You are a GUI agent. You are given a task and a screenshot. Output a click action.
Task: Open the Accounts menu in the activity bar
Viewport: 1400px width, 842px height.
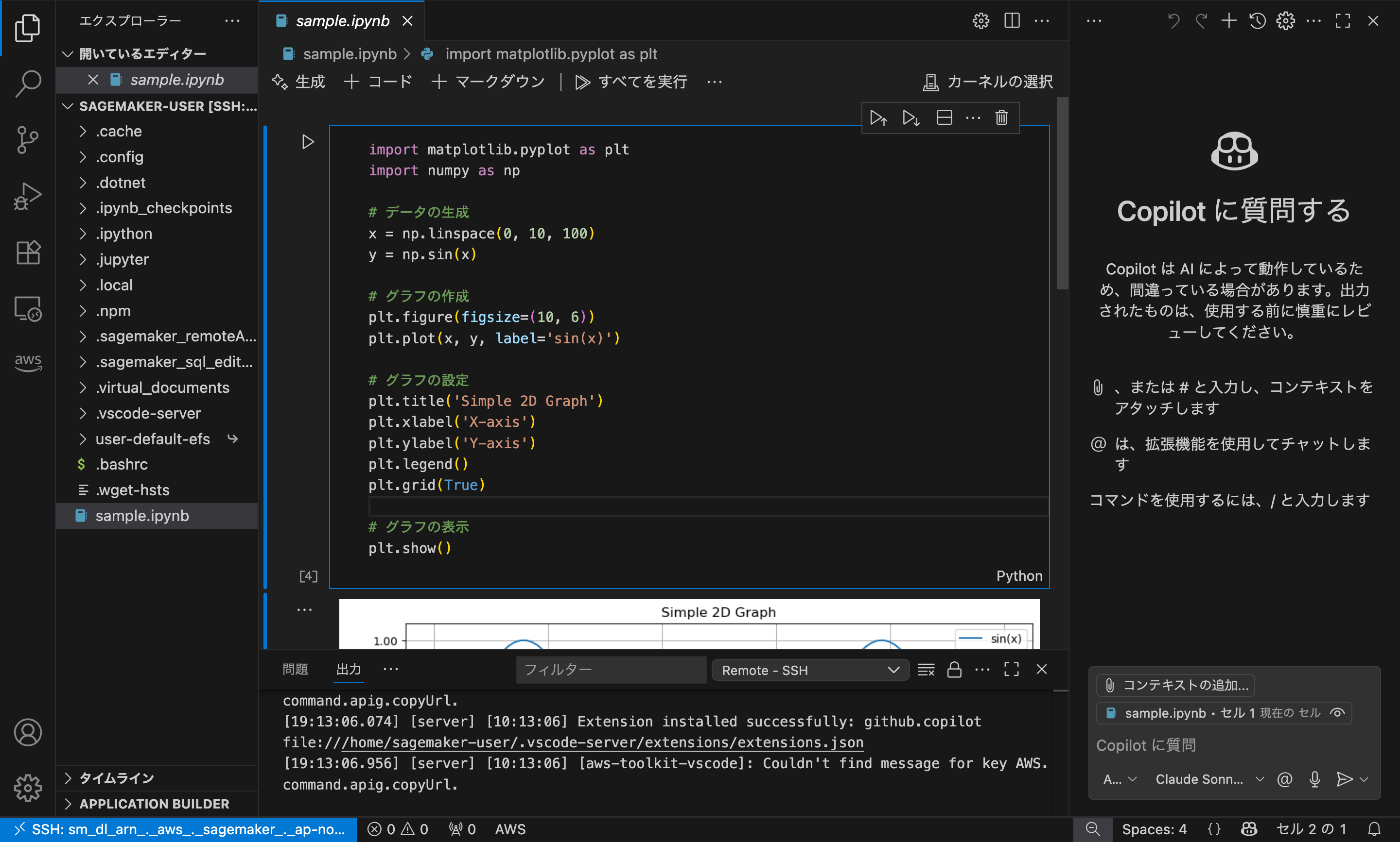tap(28, 733)
